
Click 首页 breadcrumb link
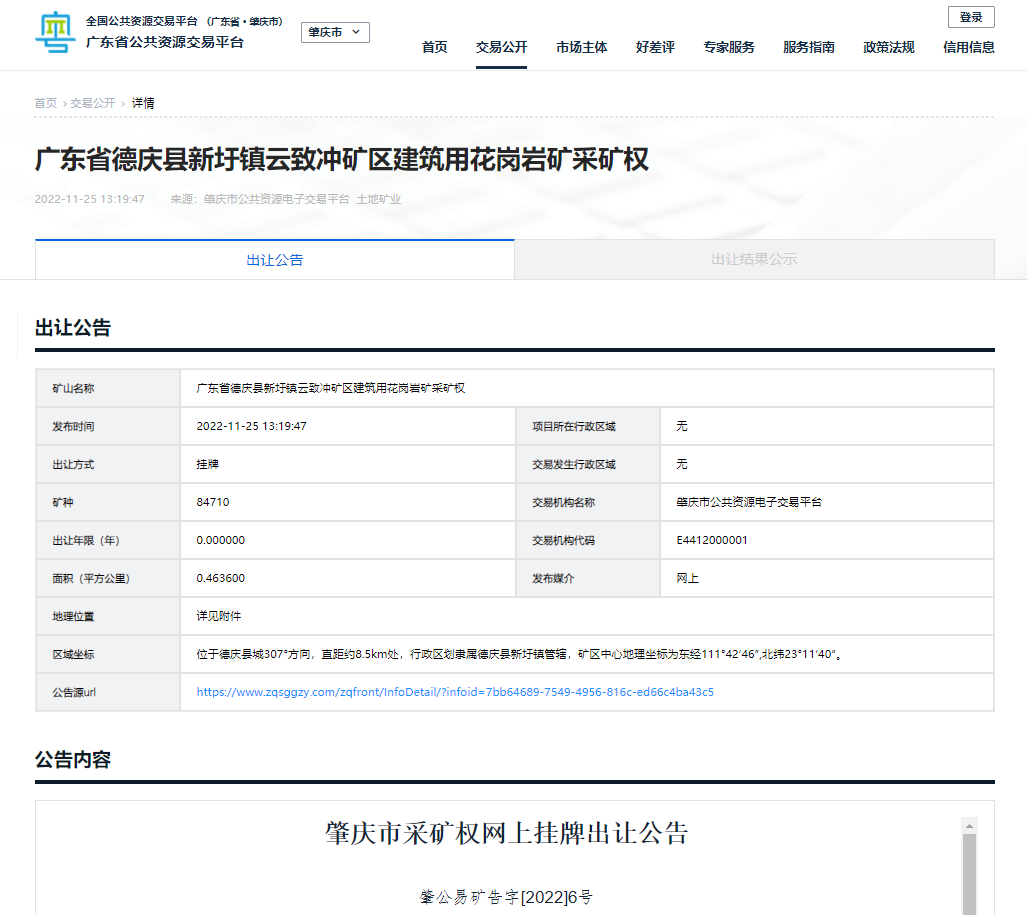pos(46,103)
